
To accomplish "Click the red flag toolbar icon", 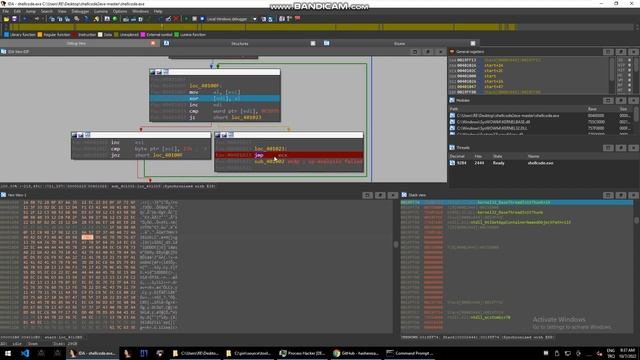I will (298, 19).
